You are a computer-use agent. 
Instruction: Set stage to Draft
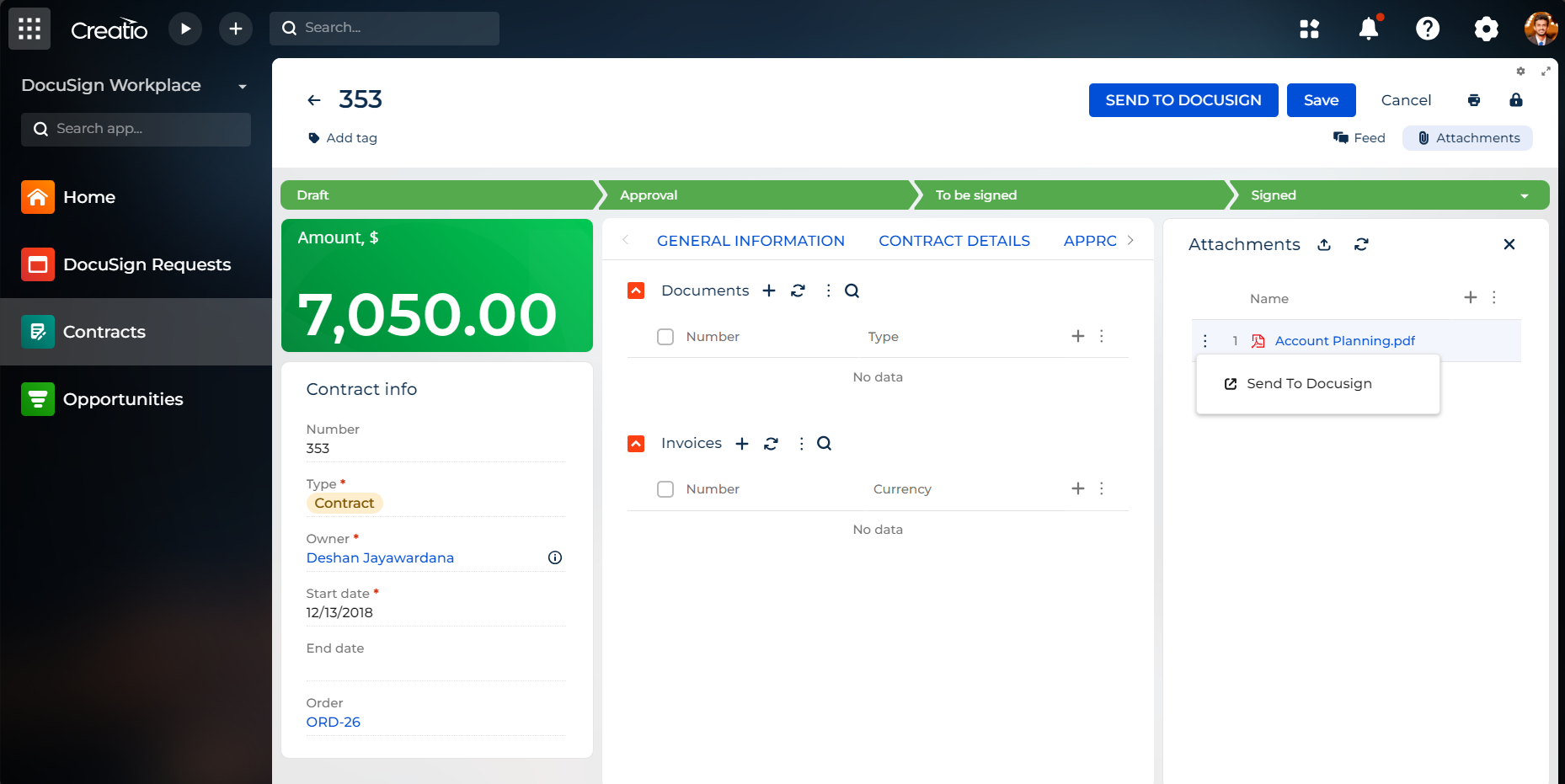[x=439, y=195]
